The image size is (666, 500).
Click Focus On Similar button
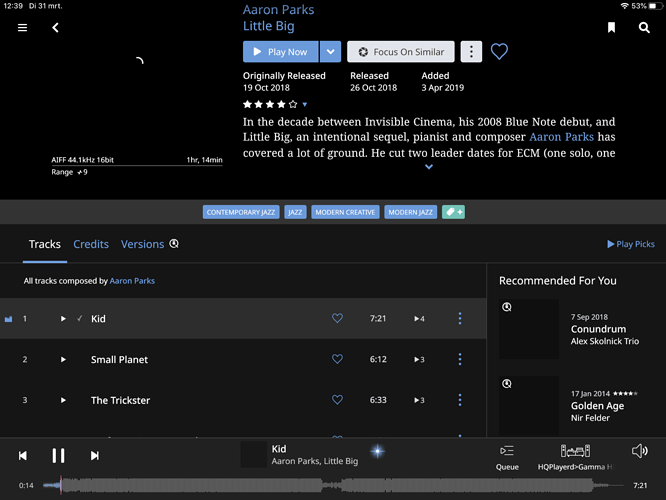[401, 52]
